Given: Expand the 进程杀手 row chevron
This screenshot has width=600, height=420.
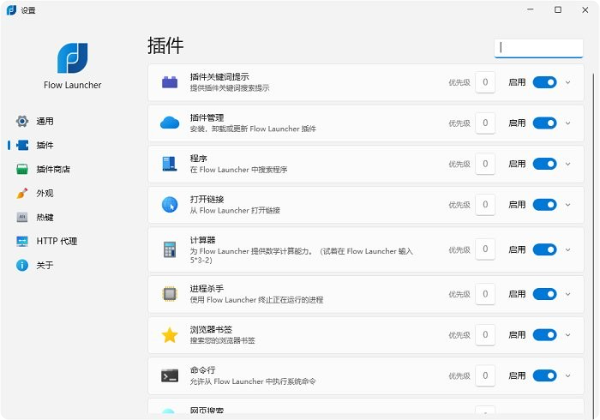Looking at the screenshot, I should [x=568, y=294].
